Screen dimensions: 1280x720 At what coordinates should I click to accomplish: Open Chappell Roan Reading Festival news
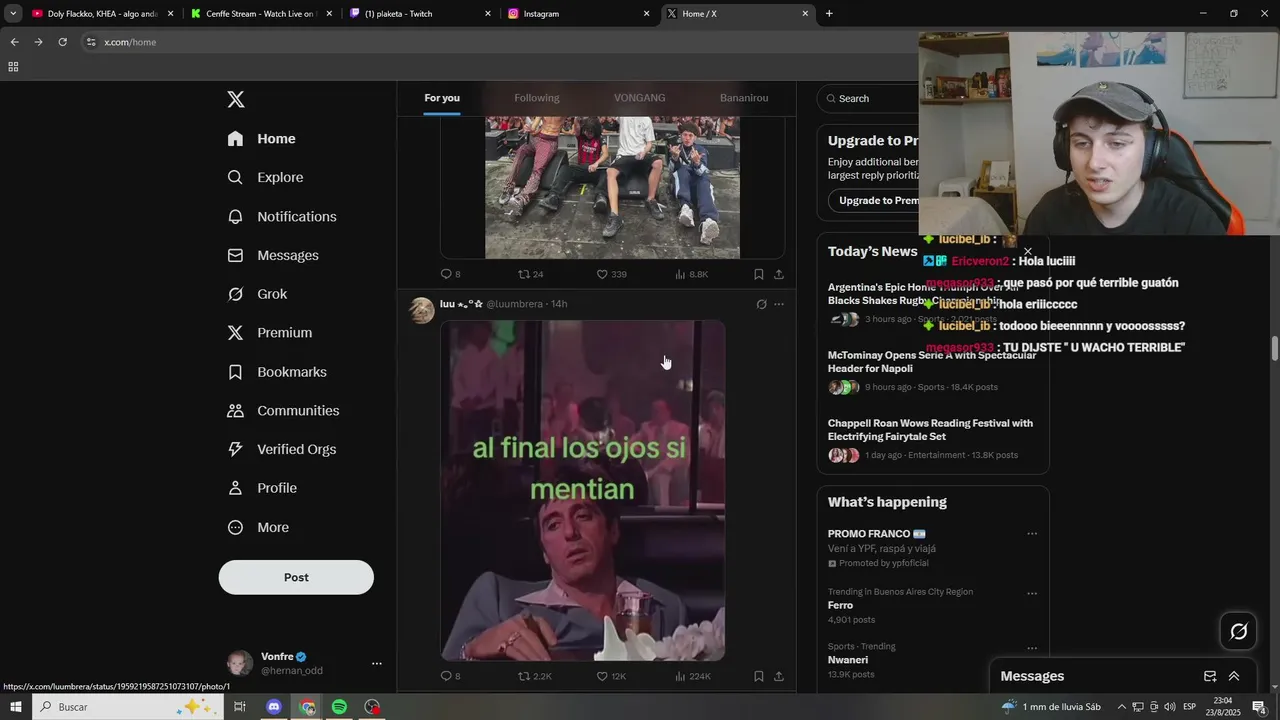[930, 430]
